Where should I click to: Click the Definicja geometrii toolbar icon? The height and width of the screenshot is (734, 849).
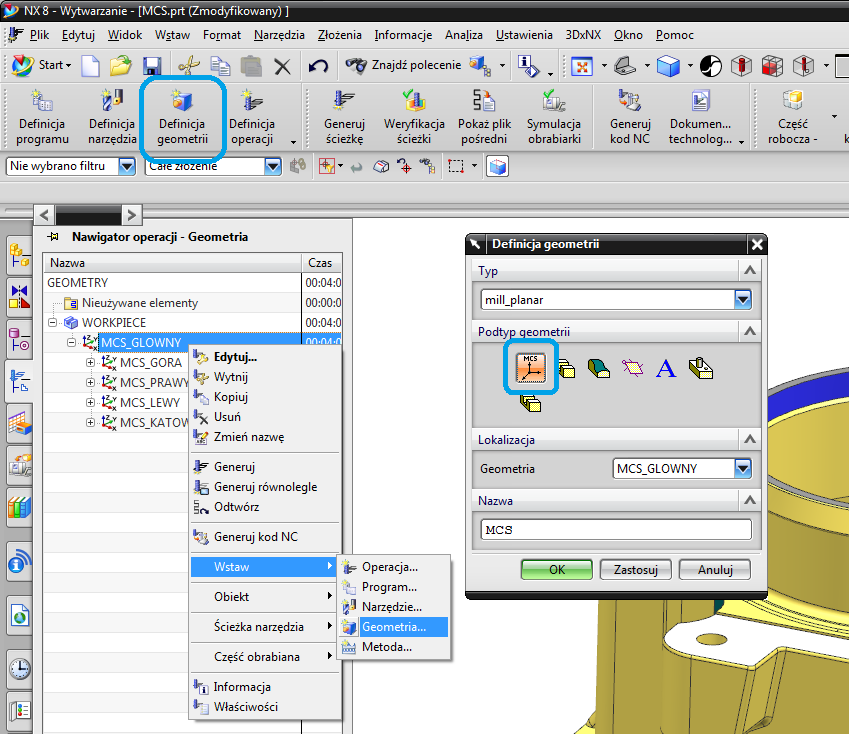point(182,117)
